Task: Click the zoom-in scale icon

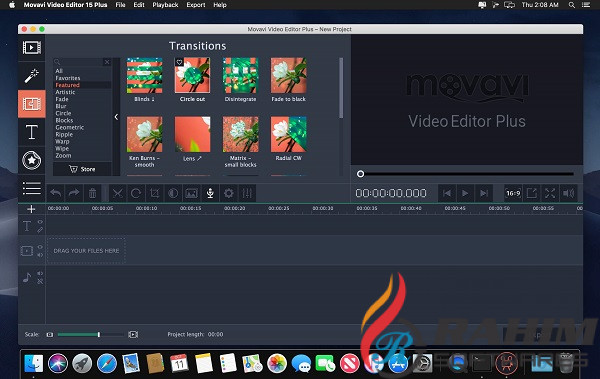Action: 133,335
